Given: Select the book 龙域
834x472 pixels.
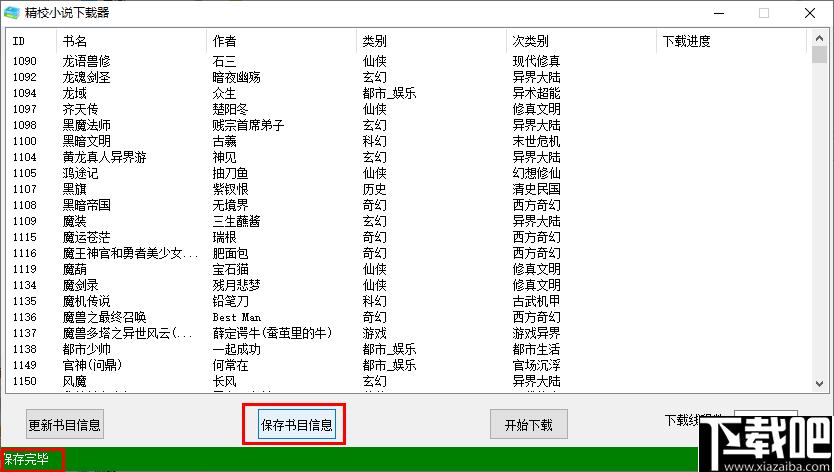Looking at the screenshot, I should tap(74, 93).
